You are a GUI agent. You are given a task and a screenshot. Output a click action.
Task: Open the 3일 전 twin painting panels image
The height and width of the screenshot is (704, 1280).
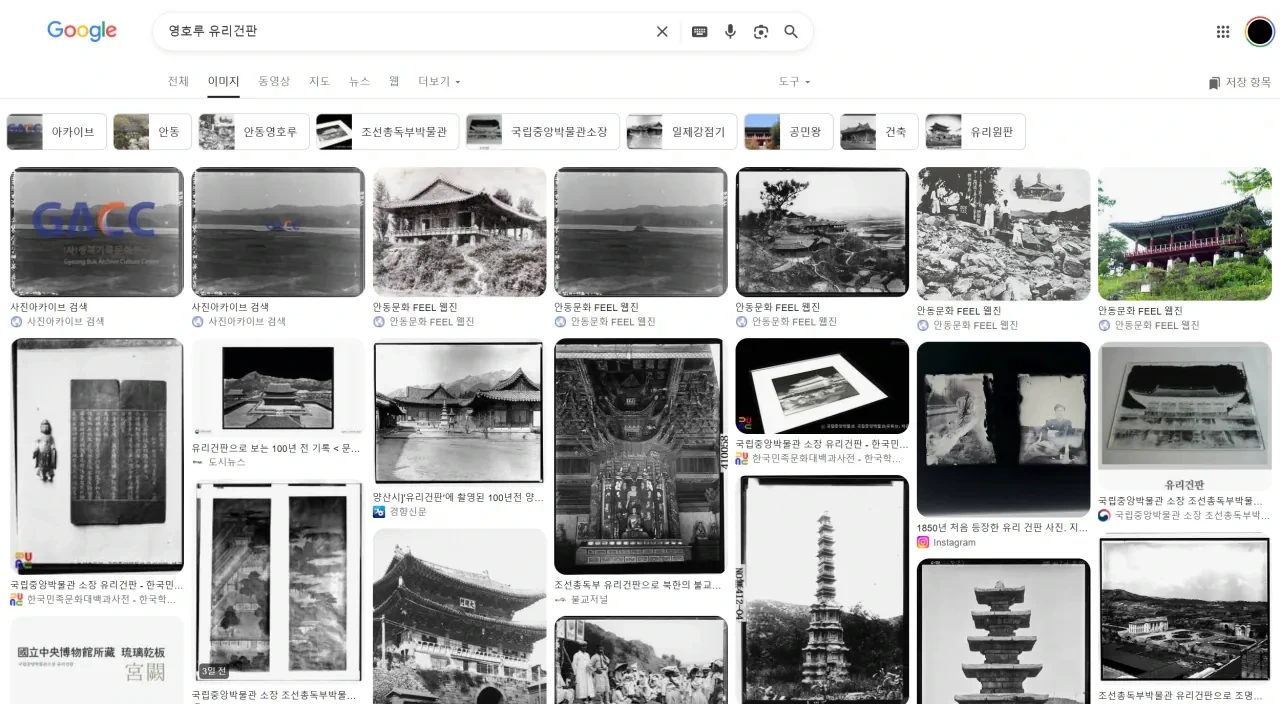[x=278, y=583]
